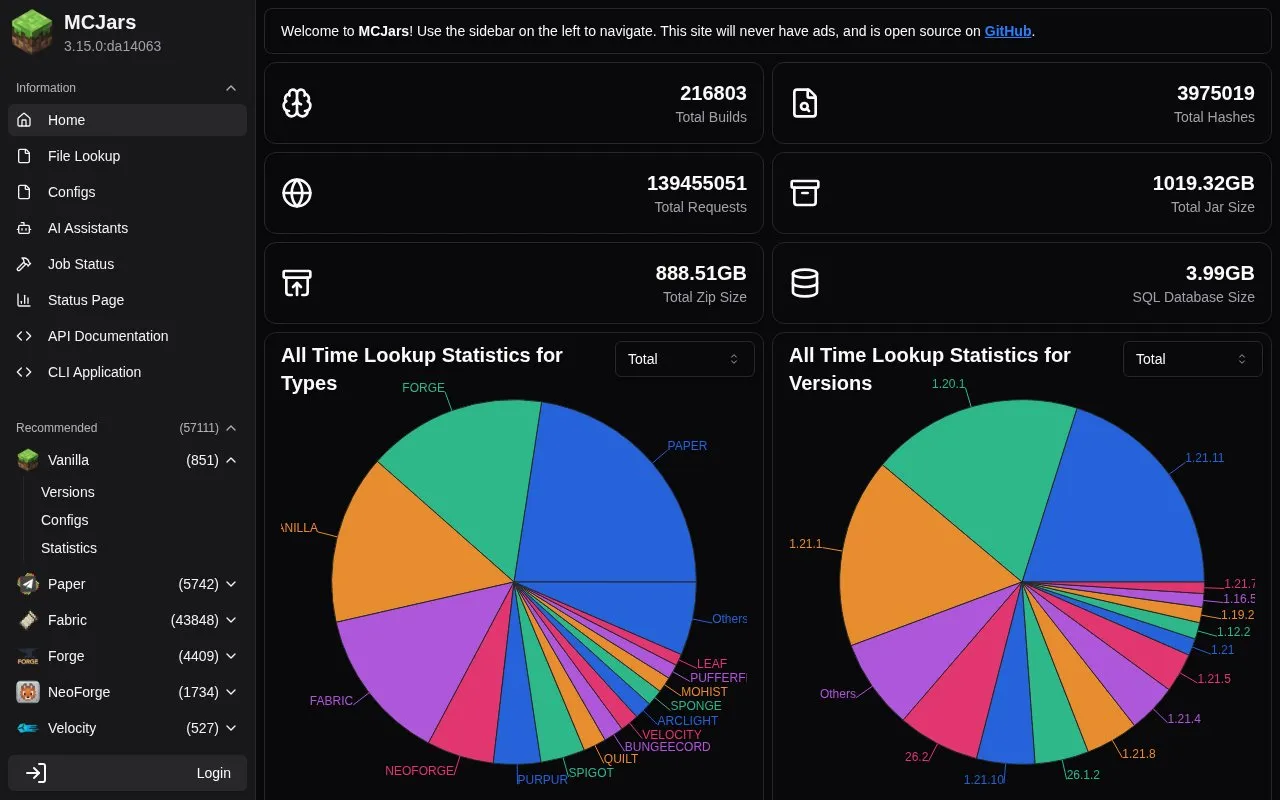Expand the NeoForge submenu chevron
This screenshot has height=800, width=1280.
click(231, 692)
